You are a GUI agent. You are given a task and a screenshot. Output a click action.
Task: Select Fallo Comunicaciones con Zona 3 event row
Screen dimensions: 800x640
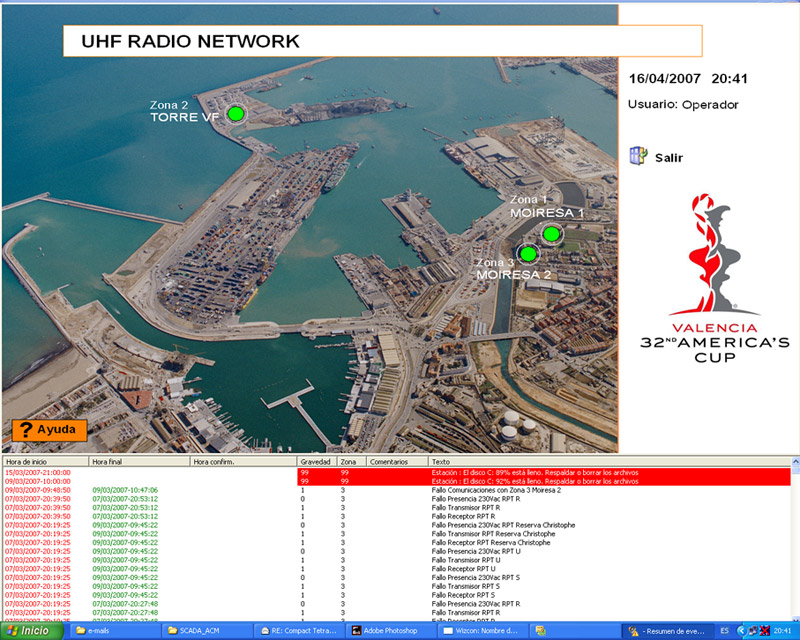(400, 490)
